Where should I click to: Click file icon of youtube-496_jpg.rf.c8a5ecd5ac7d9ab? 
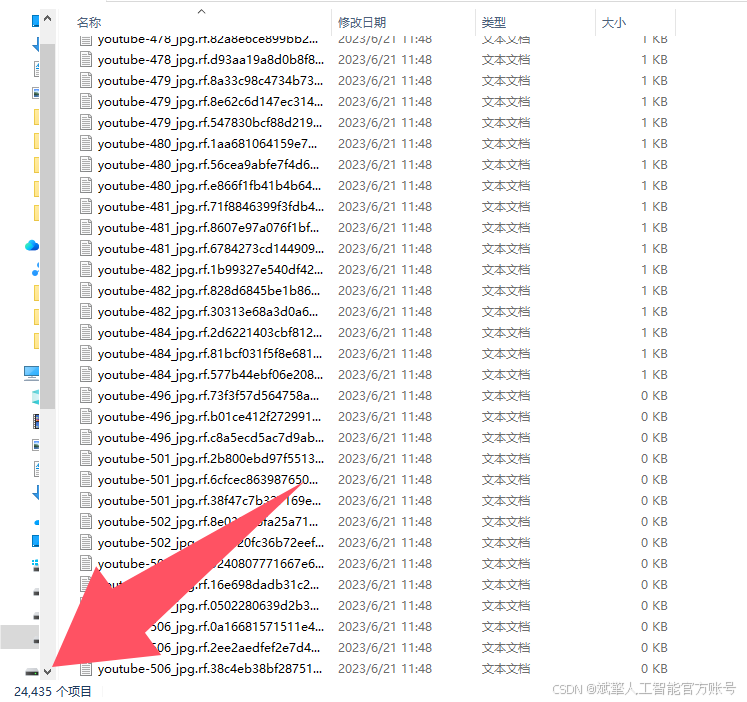click(86, 437)
